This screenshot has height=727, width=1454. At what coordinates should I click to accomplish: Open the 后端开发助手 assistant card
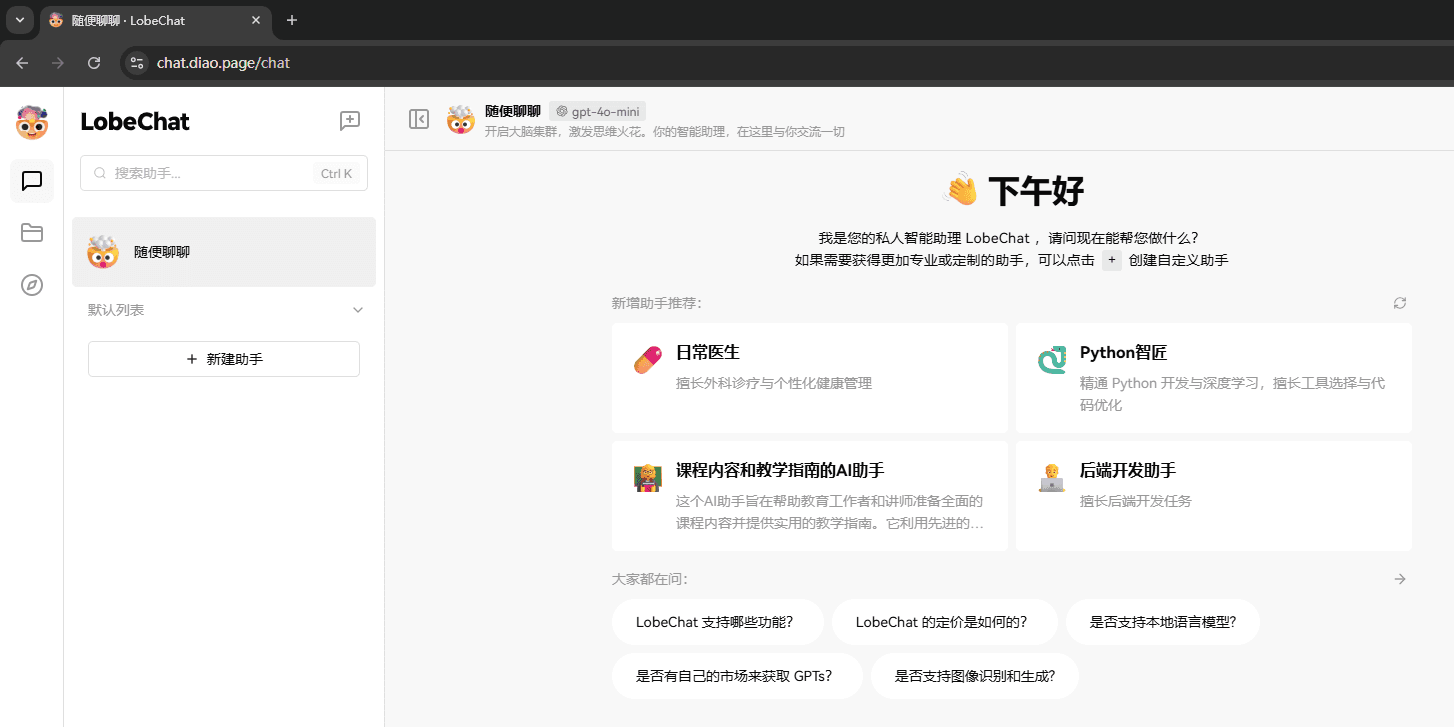(1214, 496)
